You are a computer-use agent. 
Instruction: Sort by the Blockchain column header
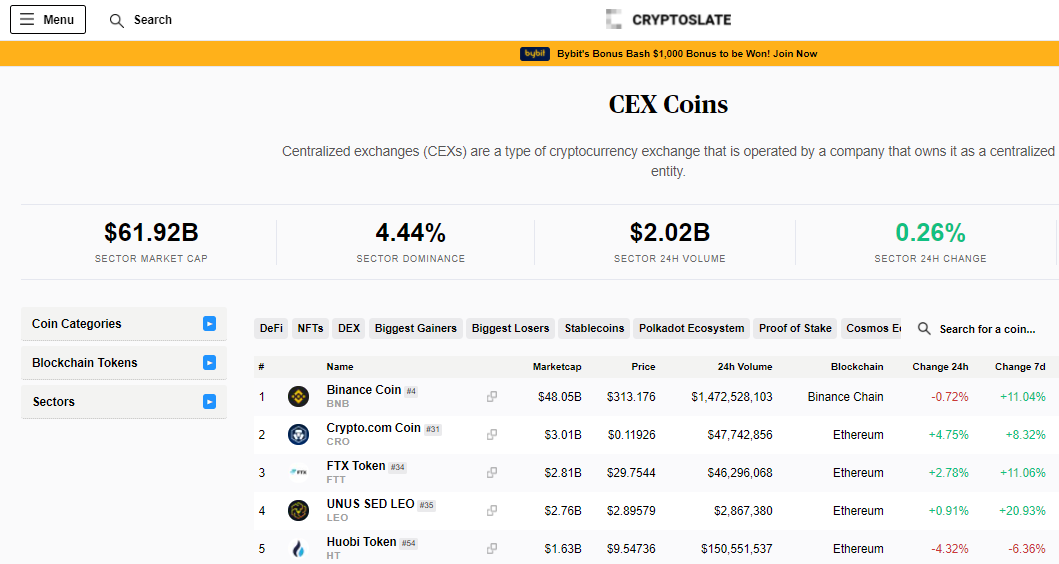coord(857,367)
